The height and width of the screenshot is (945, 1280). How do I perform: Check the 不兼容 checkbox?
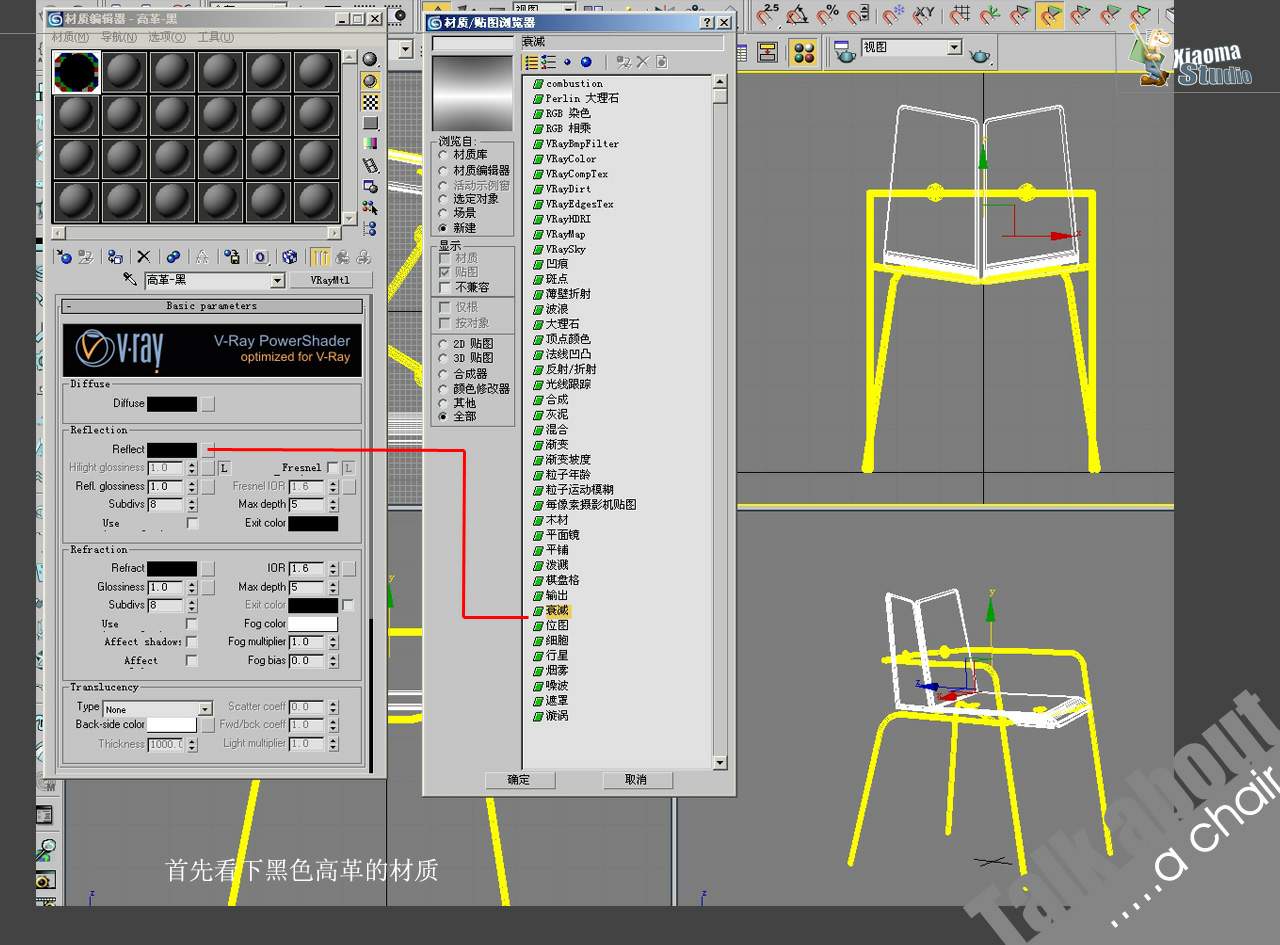point(445,287)
